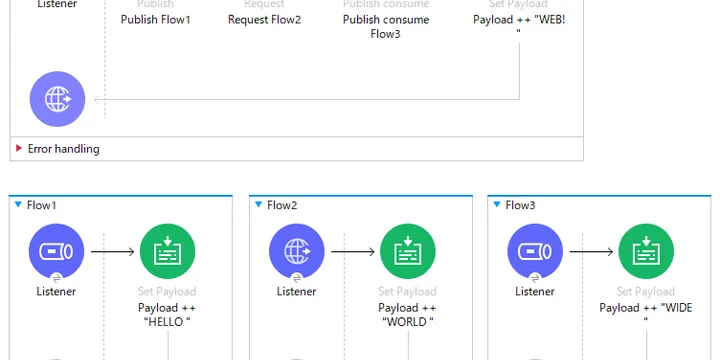Select the Set Payload icon in Flow3
Image resolution: width=720 pixels, height=360 pixels.
(x=646, y=251)
